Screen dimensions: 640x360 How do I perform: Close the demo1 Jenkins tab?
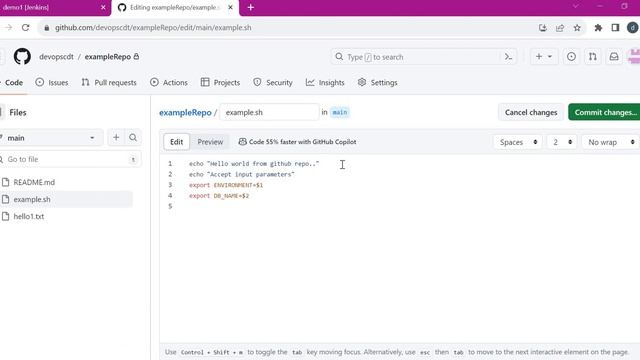(x=103, y=7)
